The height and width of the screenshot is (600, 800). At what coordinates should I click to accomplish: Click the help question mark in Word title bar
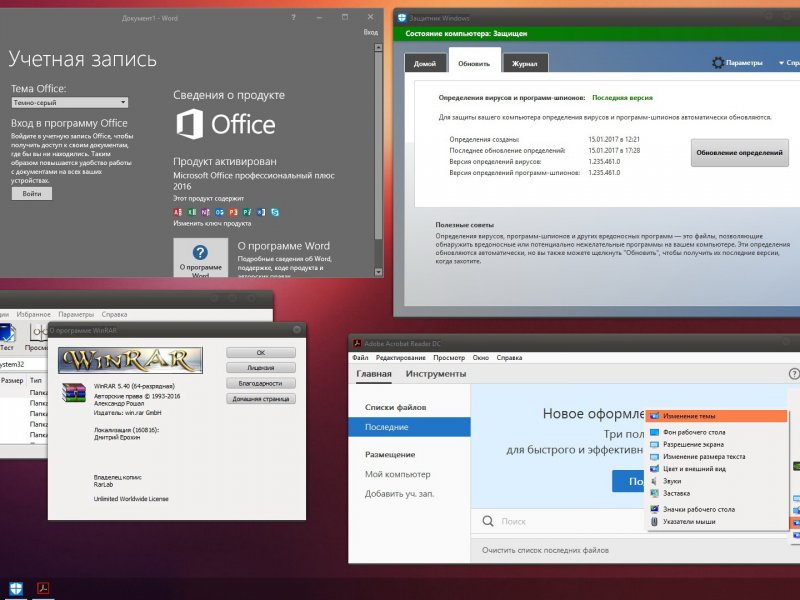pos(293,17)
